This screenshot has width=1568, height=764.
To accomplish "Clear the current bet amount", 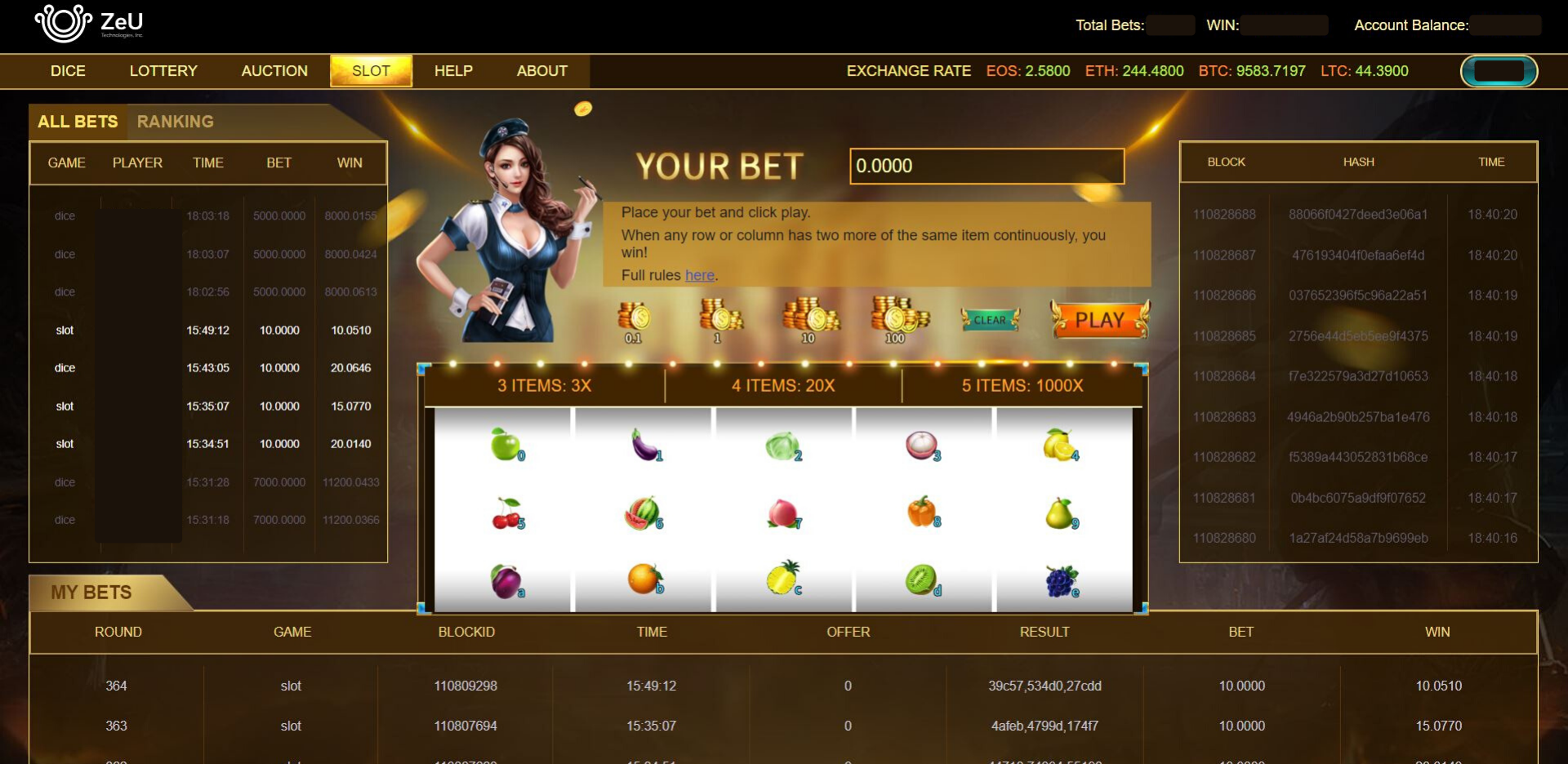I will 990,320.
